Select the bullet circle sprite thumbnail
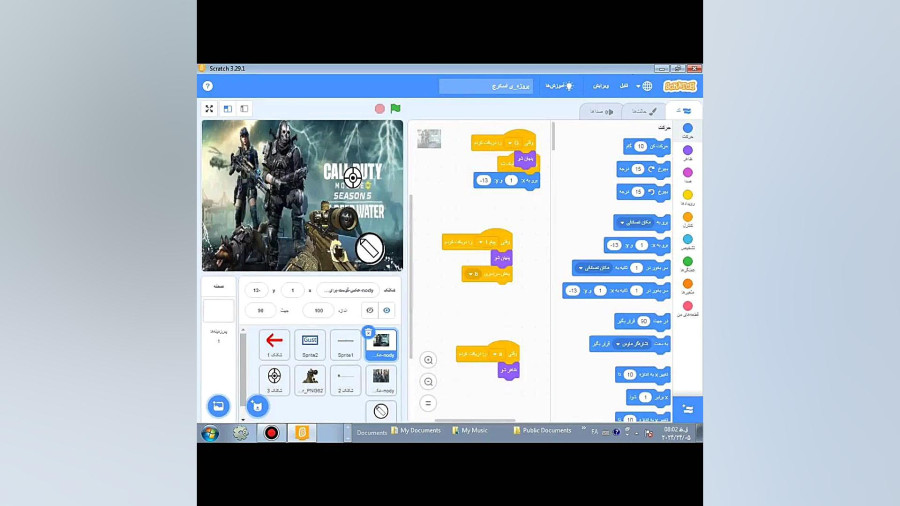The width and height of the screenshot is (900, 506). point(381,411)
